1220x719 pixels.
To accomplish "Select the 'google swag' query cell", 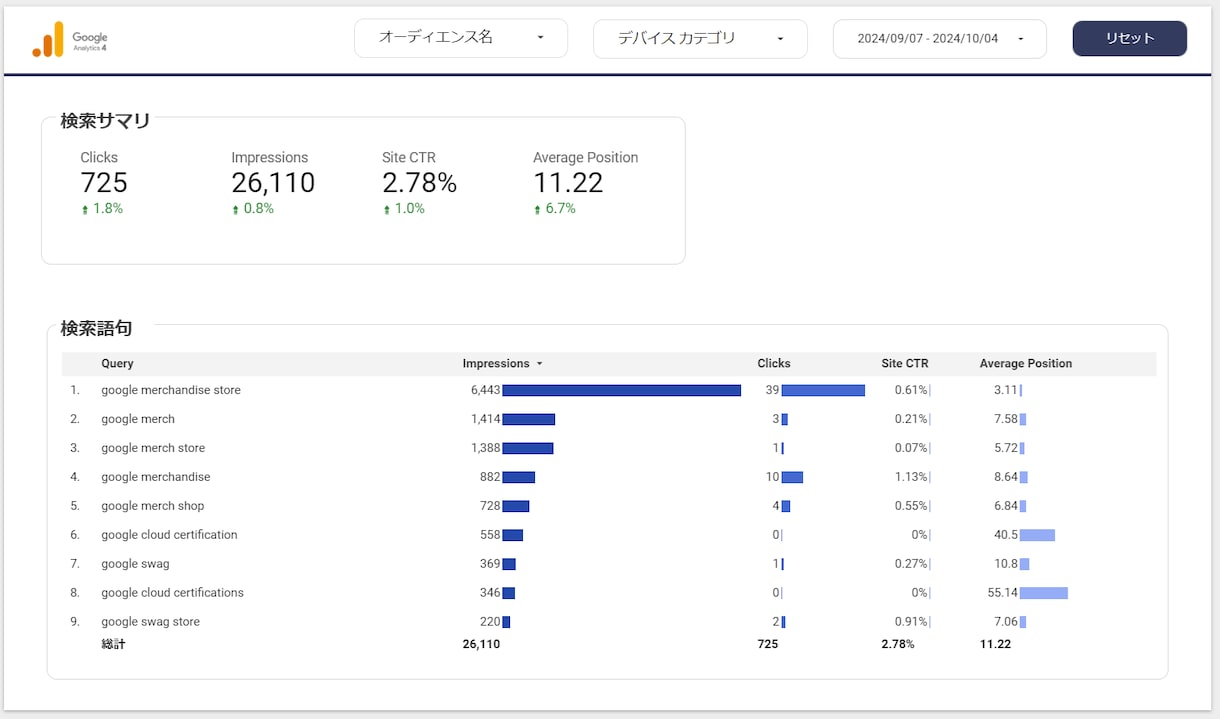I will click(x=136, y=564).
